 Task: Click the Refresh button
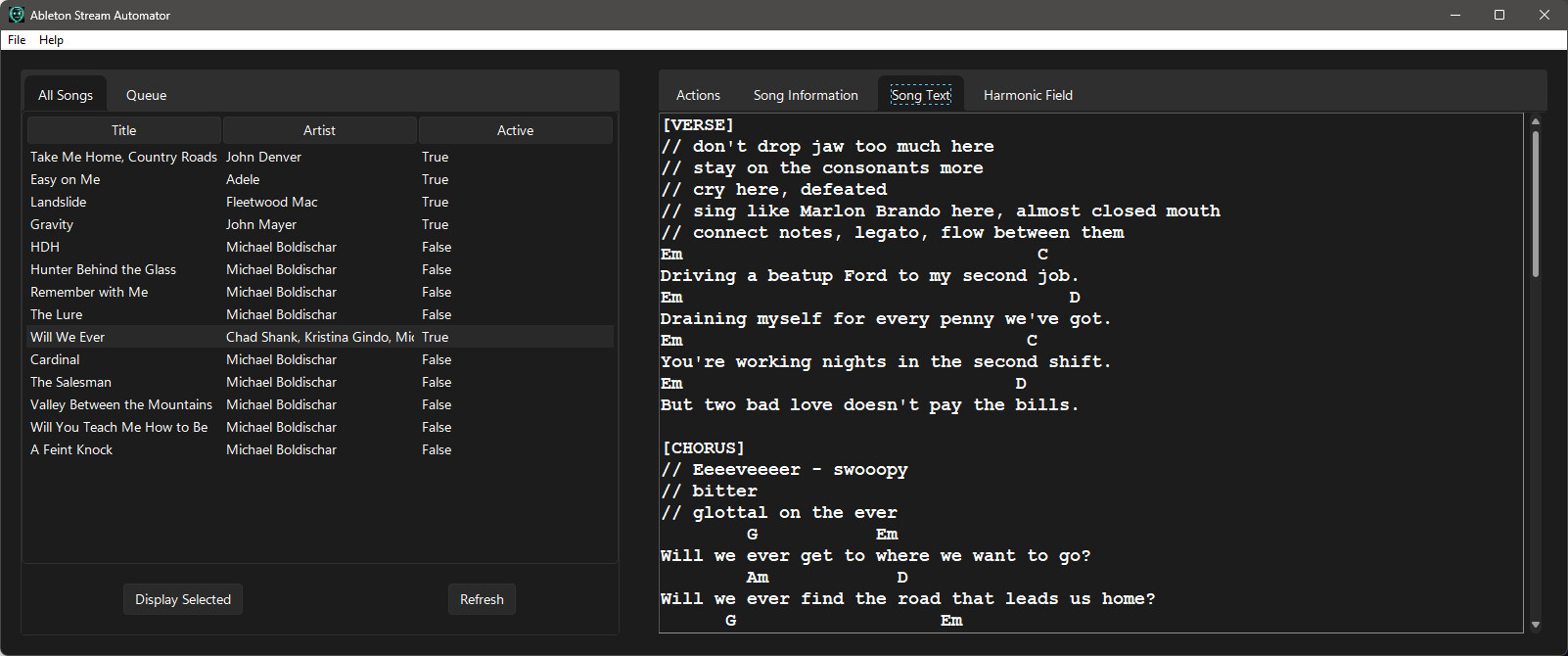482,599
